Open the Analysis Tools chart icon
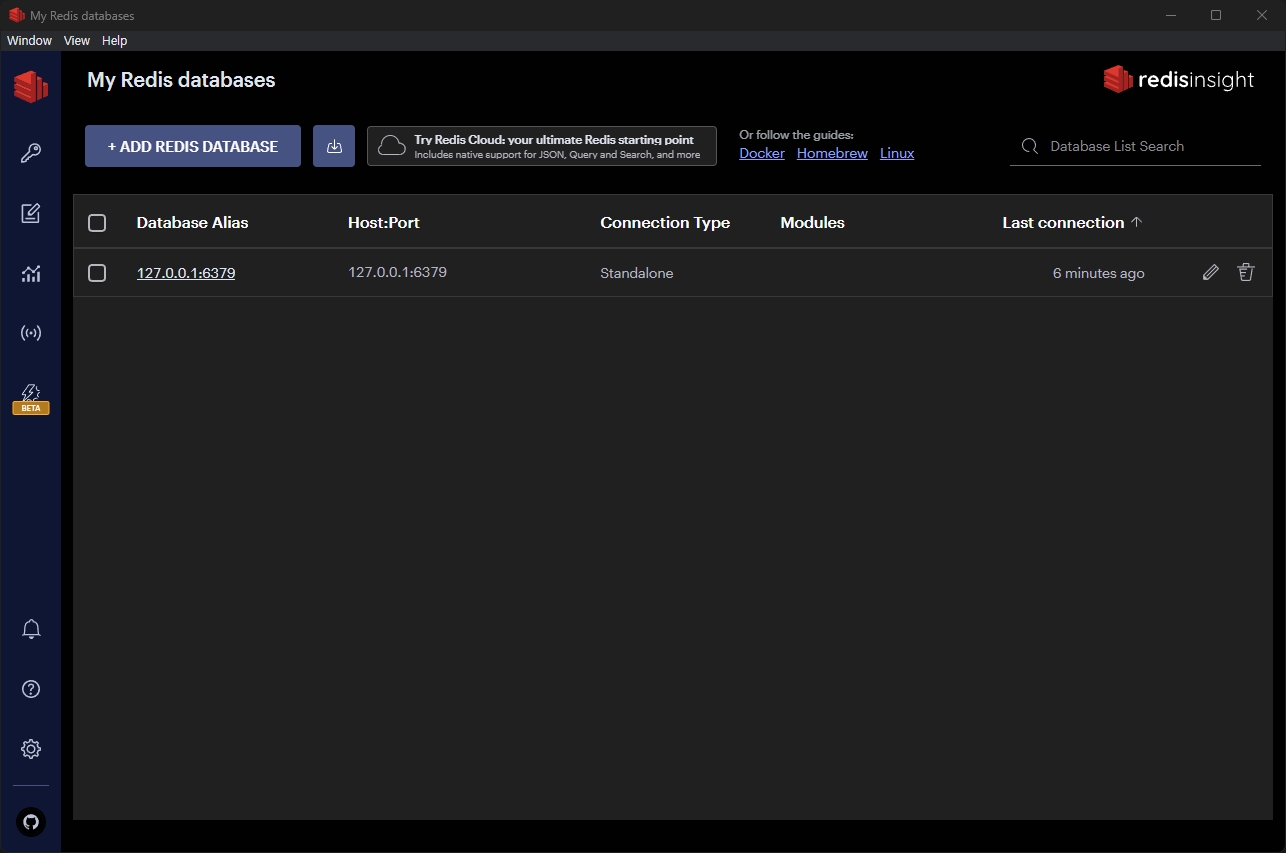This screenshot has height=853, width=1286. (31, 273)
